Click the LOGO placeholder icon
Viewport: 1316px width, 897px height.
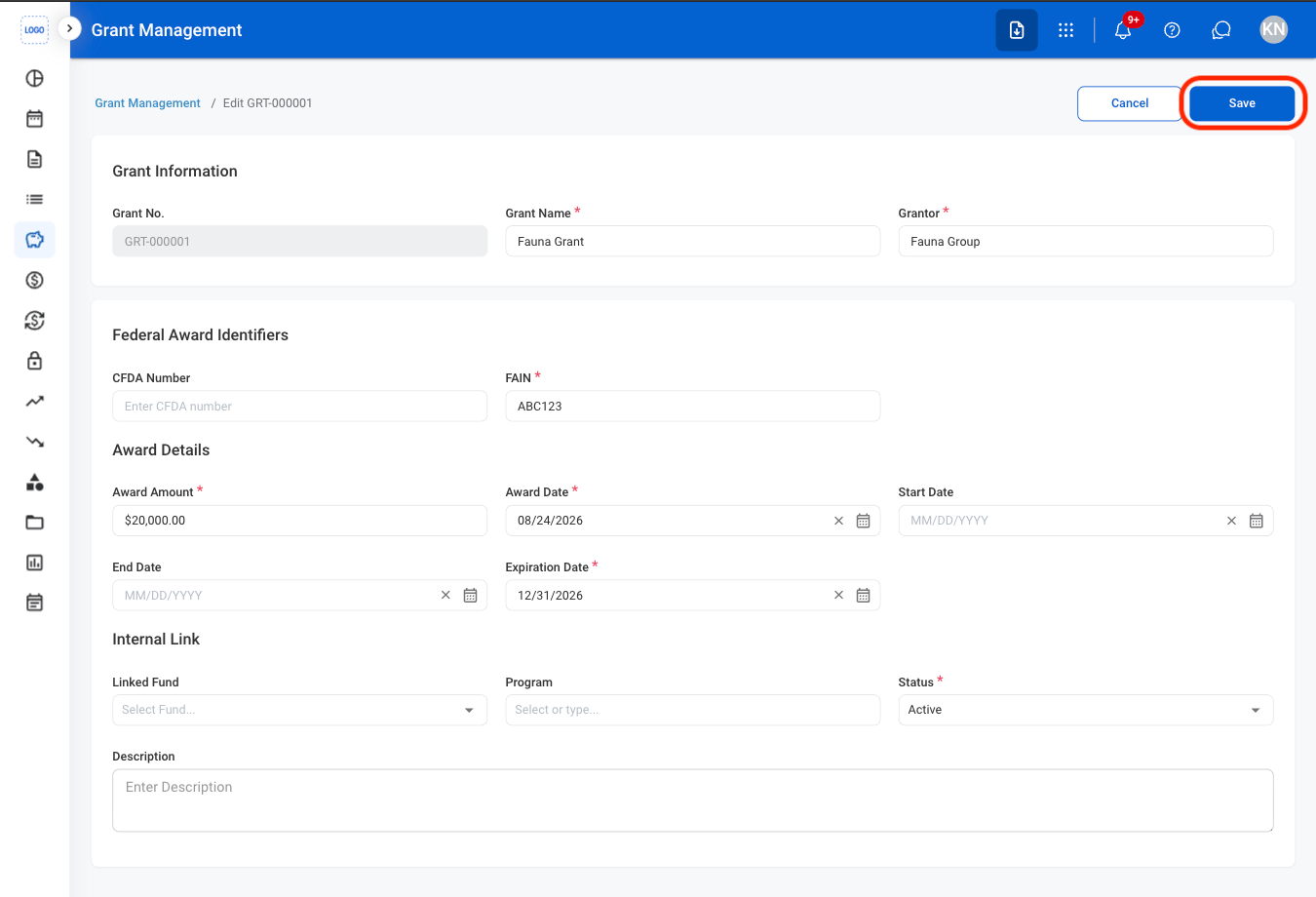click(34, 30)
